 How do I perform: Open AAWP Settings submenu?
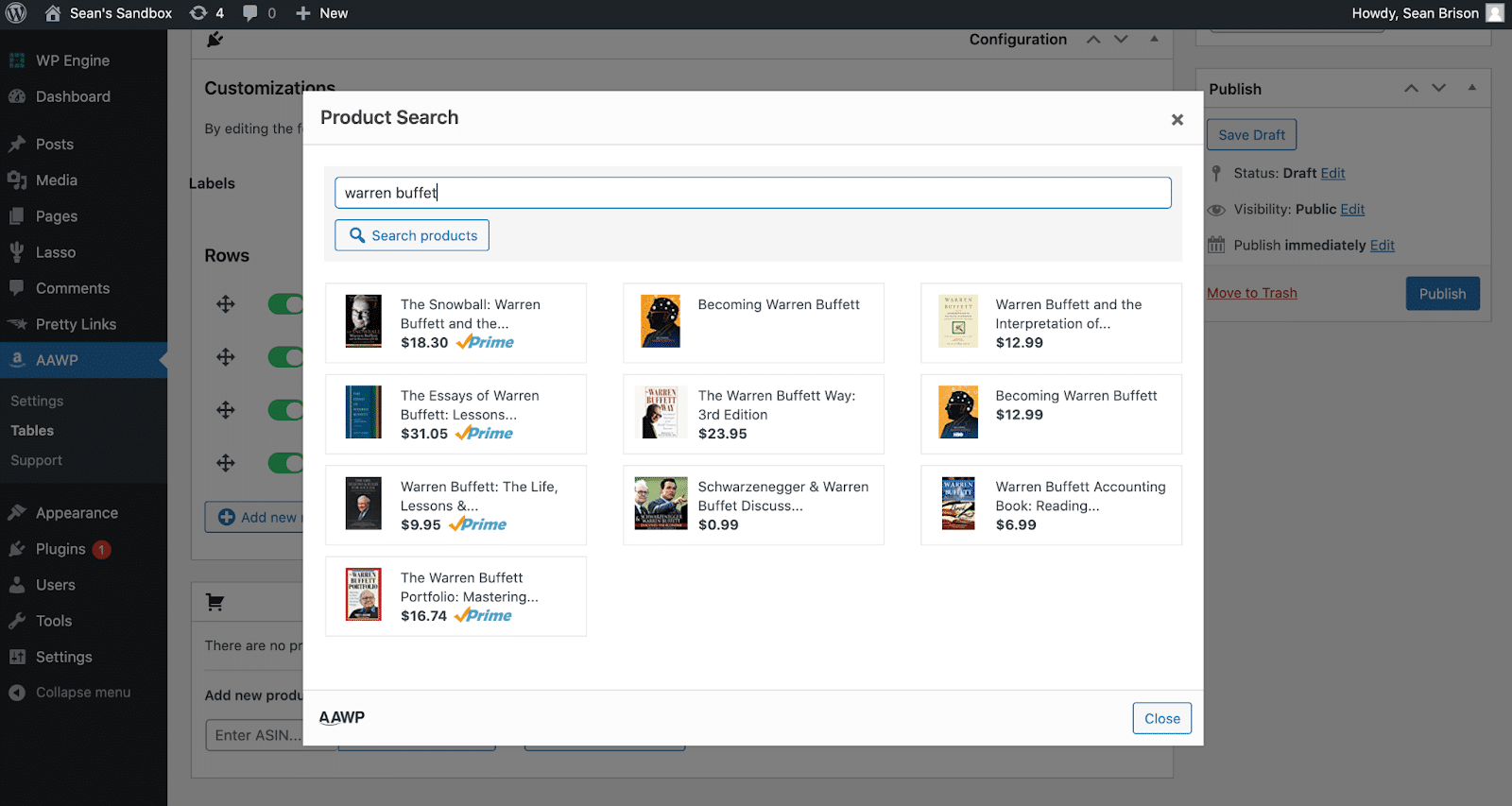coord(37,401)
